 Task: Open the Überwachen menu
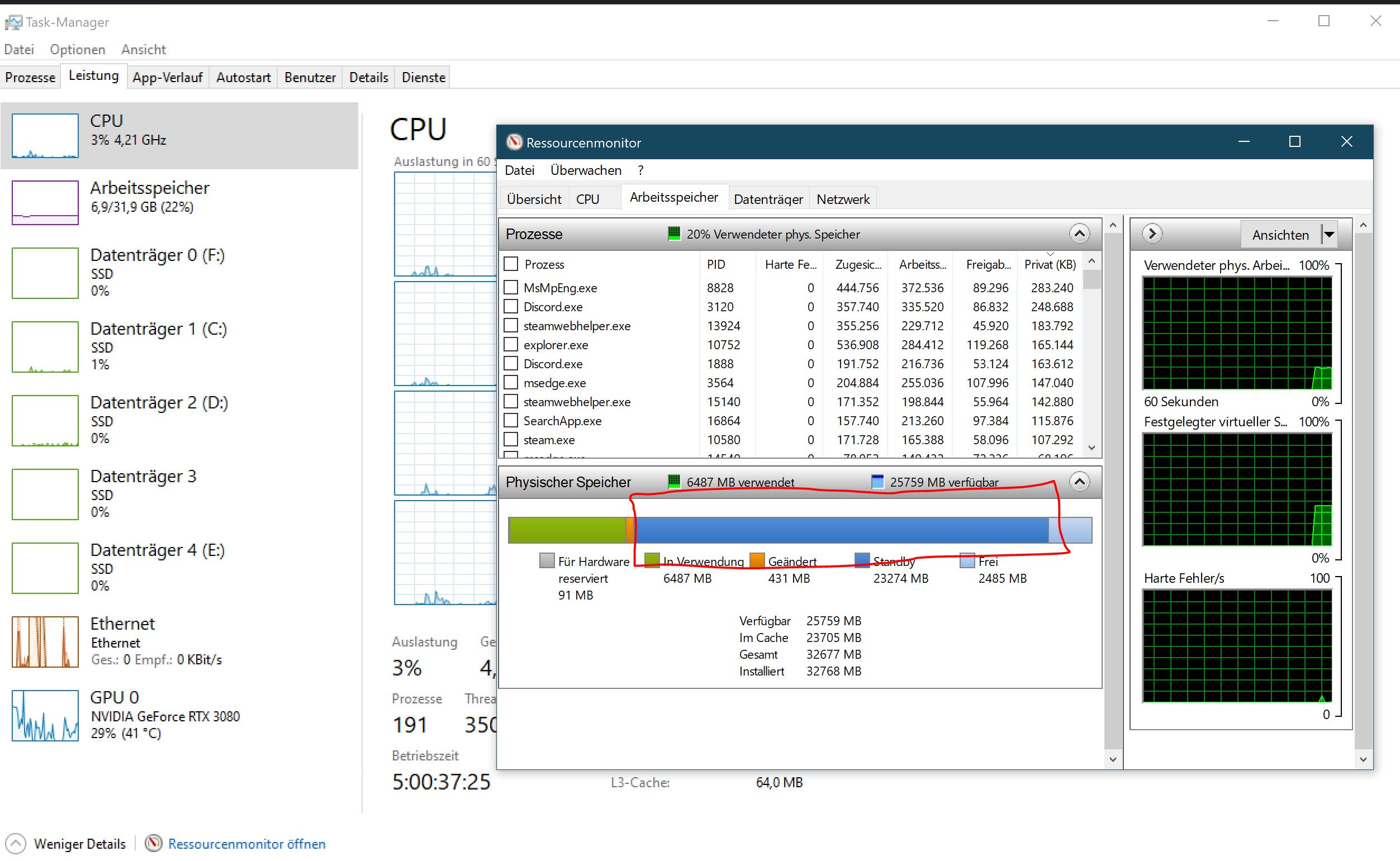point(586,170)
